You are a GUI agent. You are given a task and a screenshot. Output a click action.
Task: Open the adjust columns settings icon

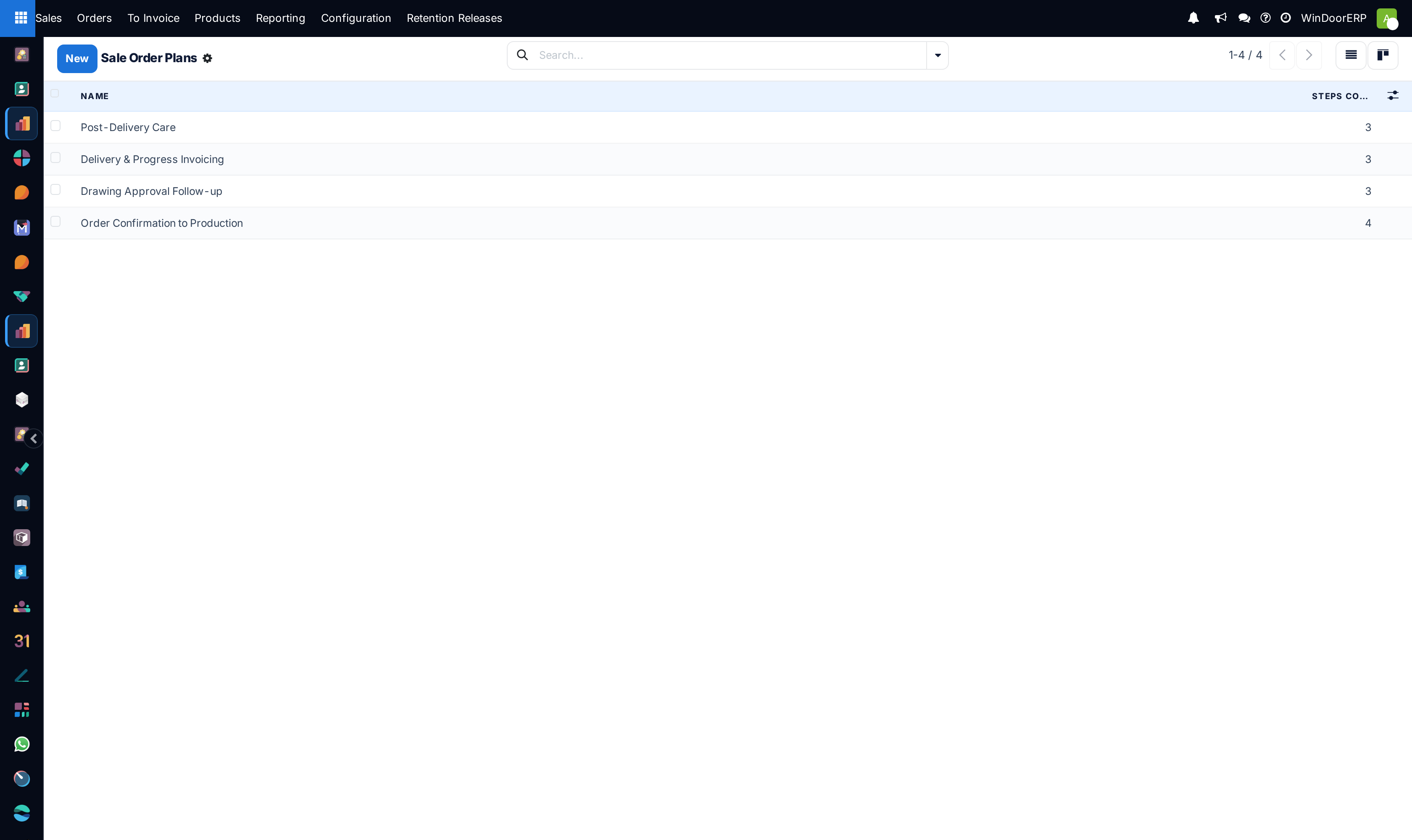(1393, 96)
